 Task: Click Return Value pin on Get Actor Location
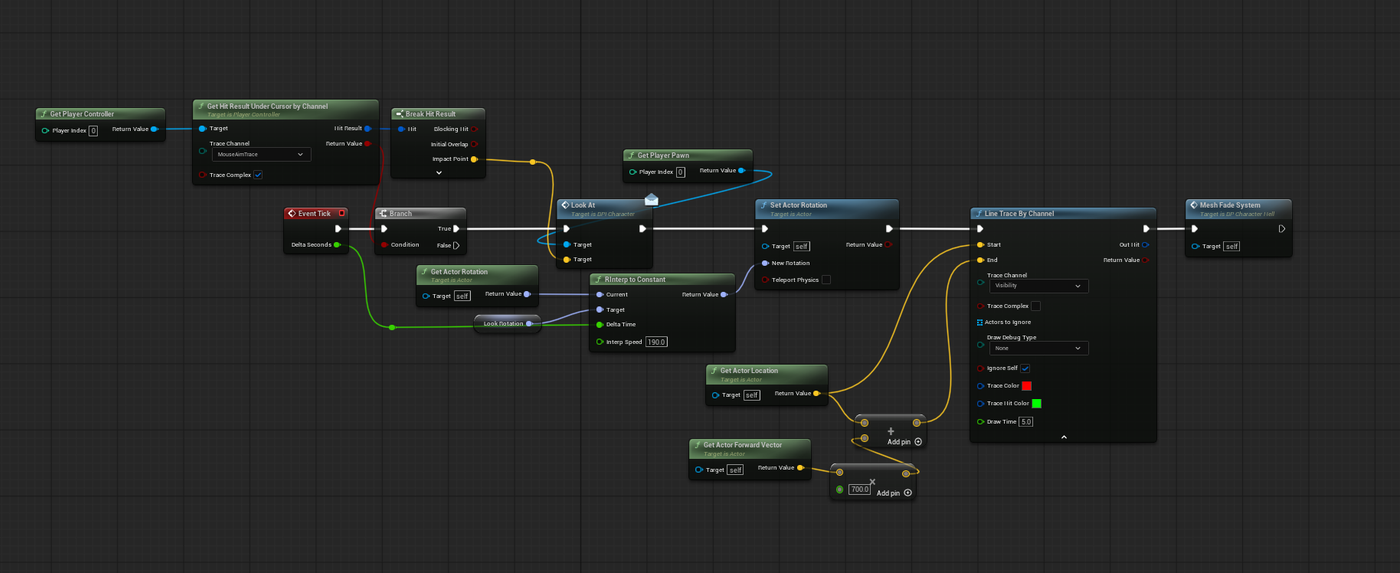pos(817,393)
